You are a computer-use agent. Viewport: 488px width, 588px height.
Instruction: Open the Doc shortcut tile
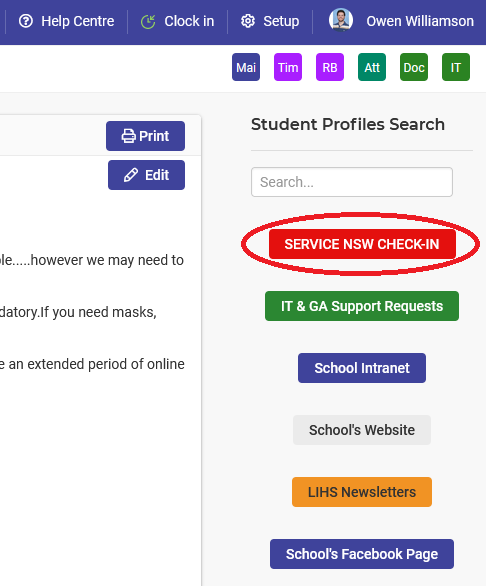[x=414, y=68]
